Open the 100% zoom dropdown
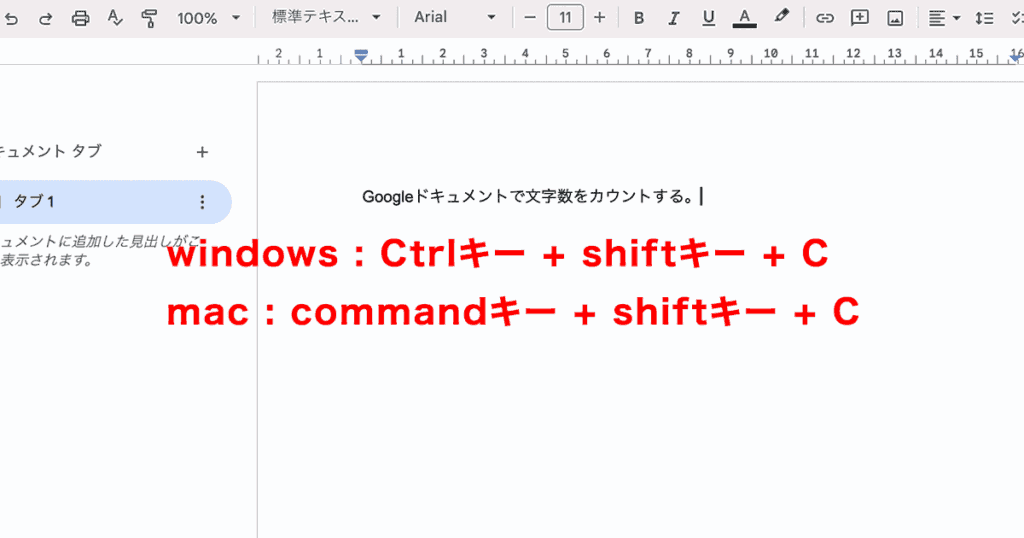Viewport: 1024px width, 538px height. (208, 18)
